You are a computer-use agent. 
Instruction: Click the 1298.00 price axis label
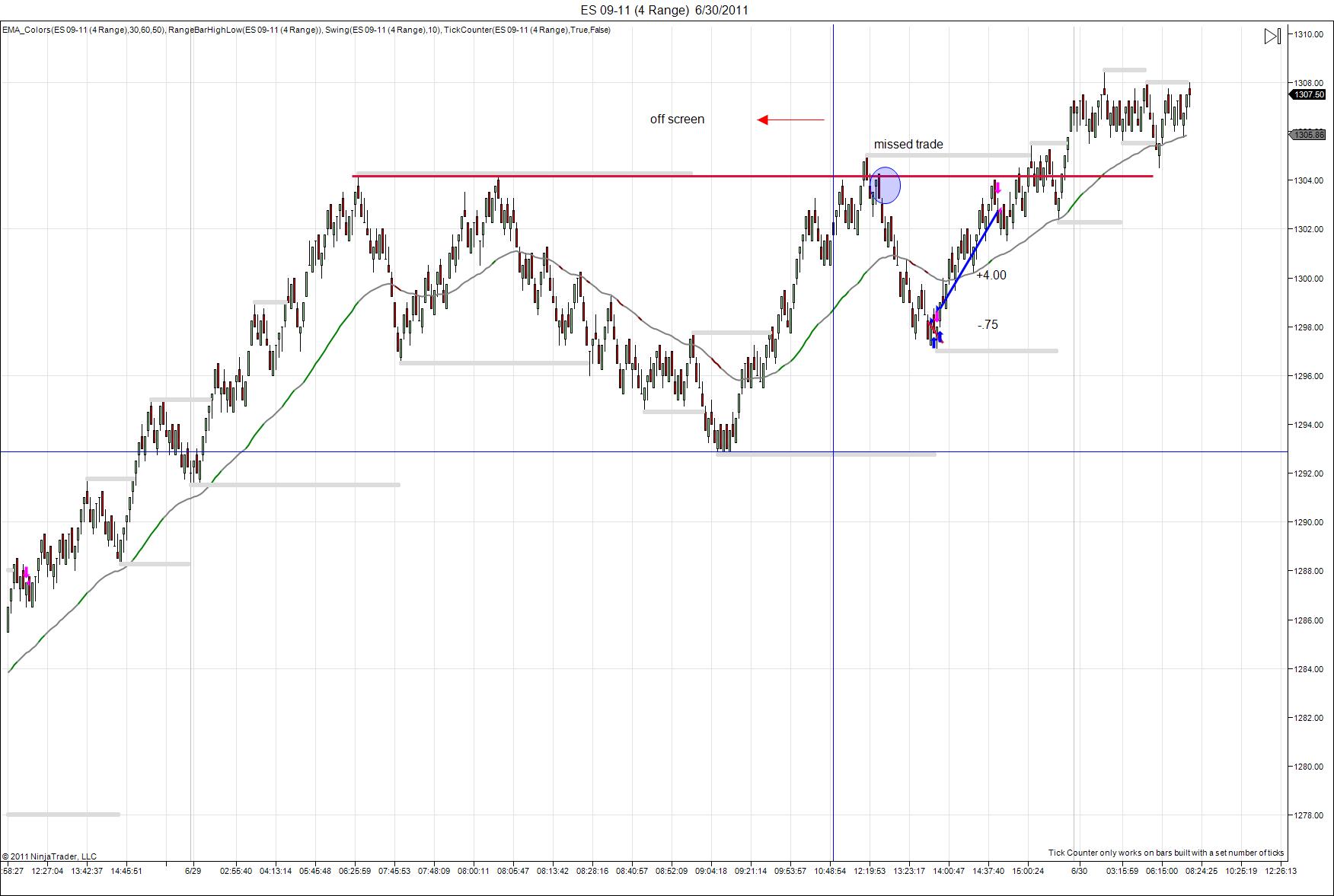click(1308, 327)
